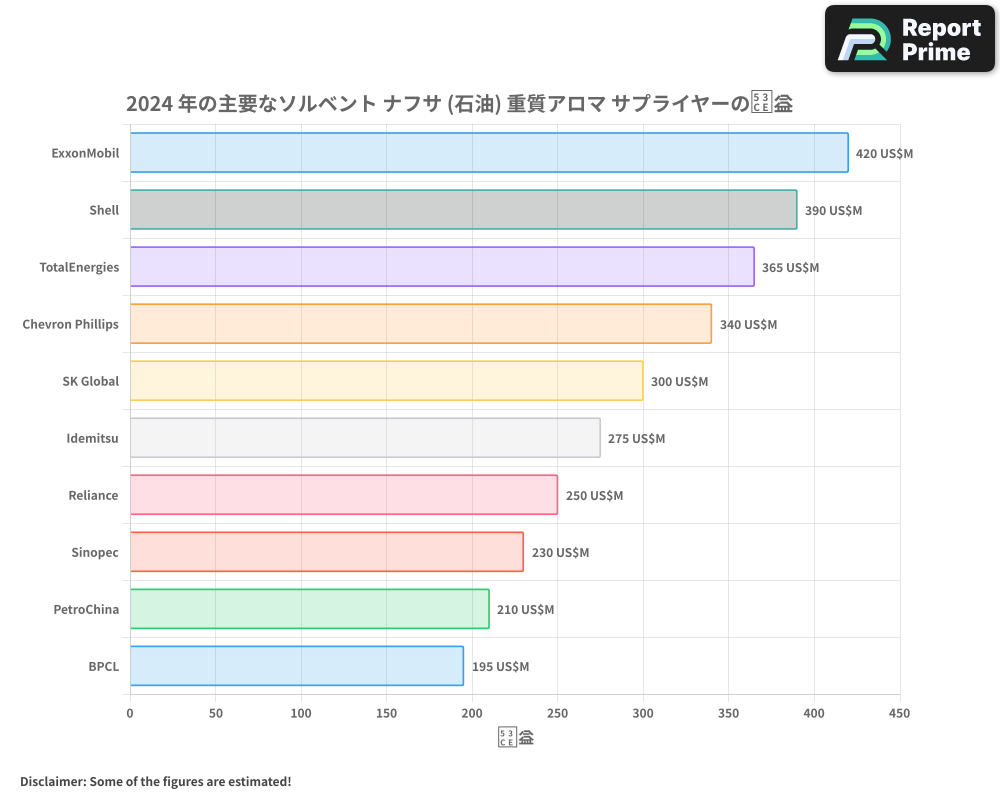Click the SK Global bar
1000x800 pixels.
385,381
